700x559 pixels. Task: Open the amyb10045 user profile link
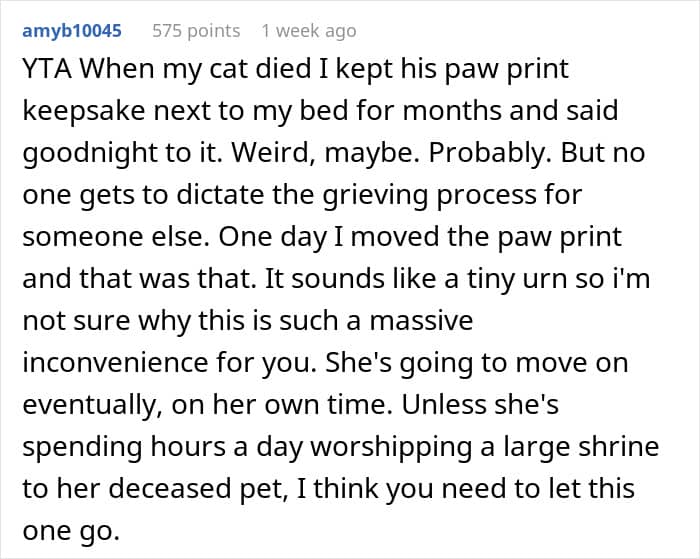pyautogui.click(x=72, y=31)
